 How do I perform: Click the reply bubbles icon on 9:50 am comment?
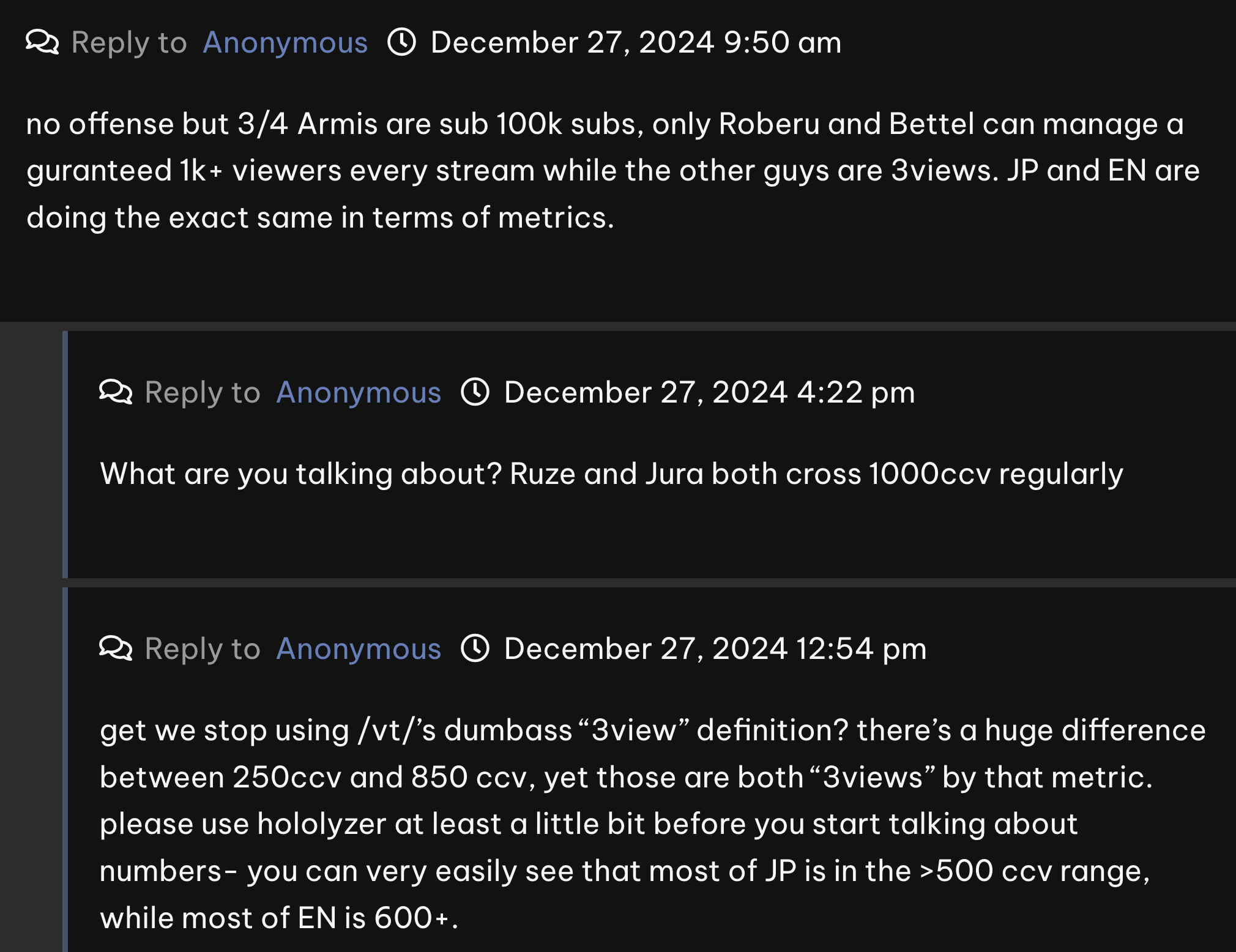(42, 42)
